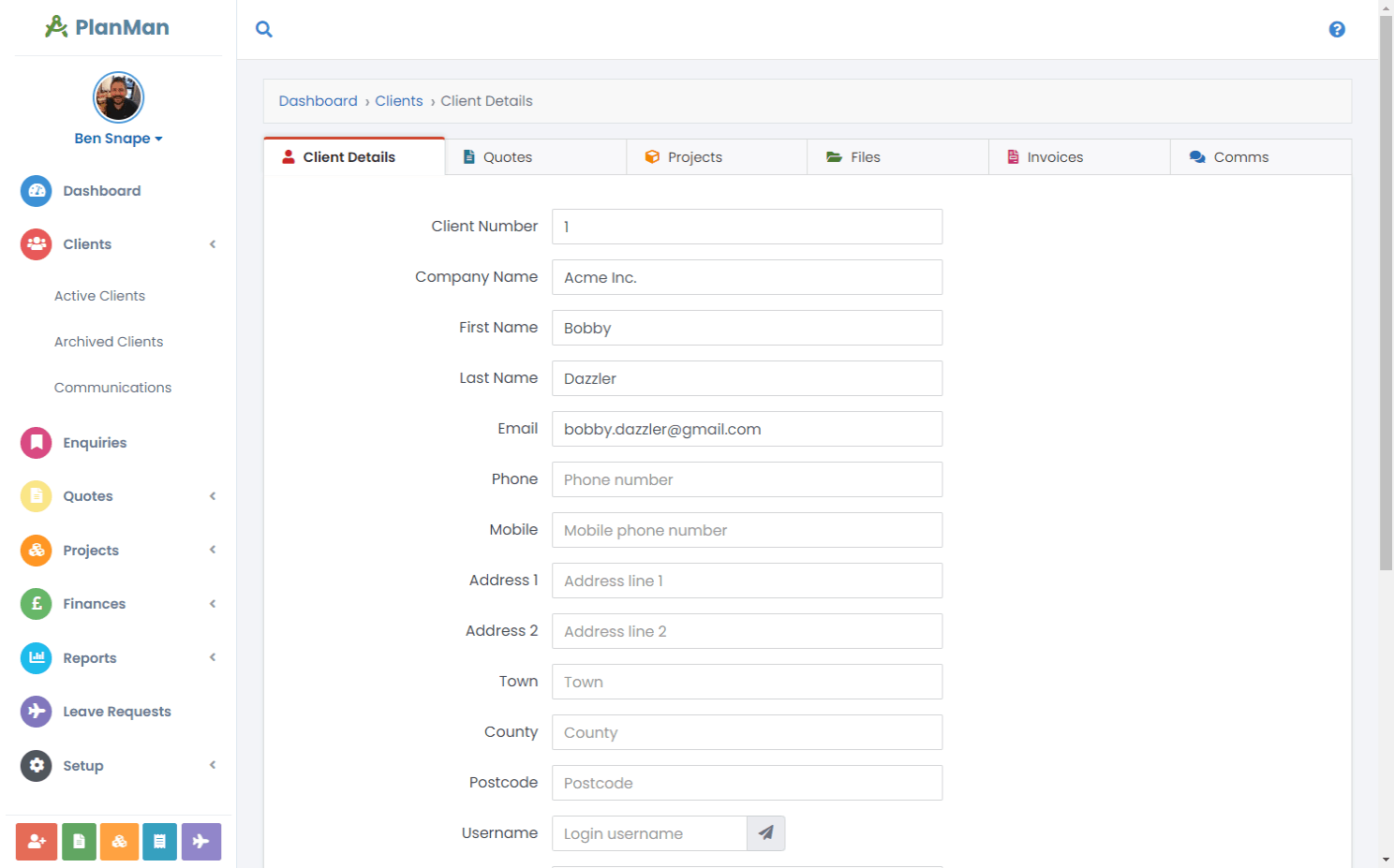This screenshot has height=868, width=1394.
Task: Open the help question mark icon
Action: (1337, 29)
